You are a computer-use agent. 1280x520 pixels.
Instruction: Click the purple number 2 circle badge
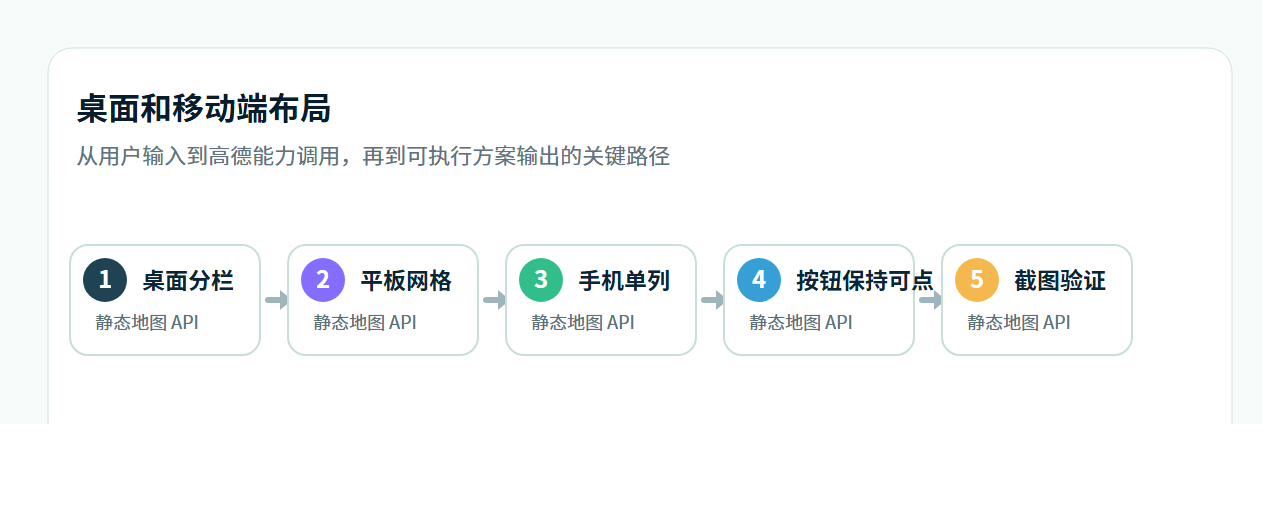[323, 280]
